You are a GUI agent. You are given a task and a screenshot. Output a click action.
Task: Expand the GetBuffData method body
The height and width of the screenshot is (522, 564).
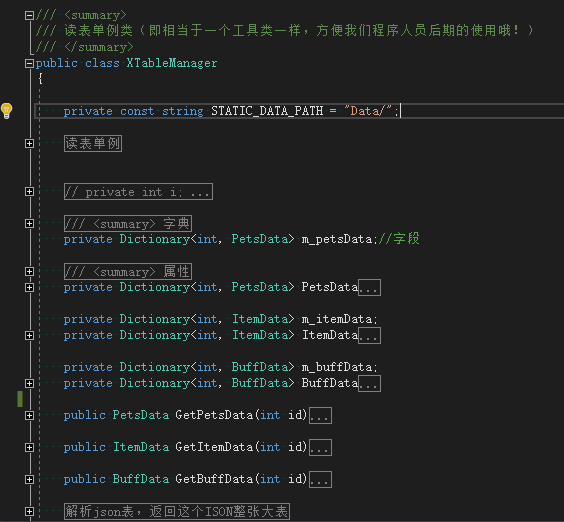click(29, 479)
